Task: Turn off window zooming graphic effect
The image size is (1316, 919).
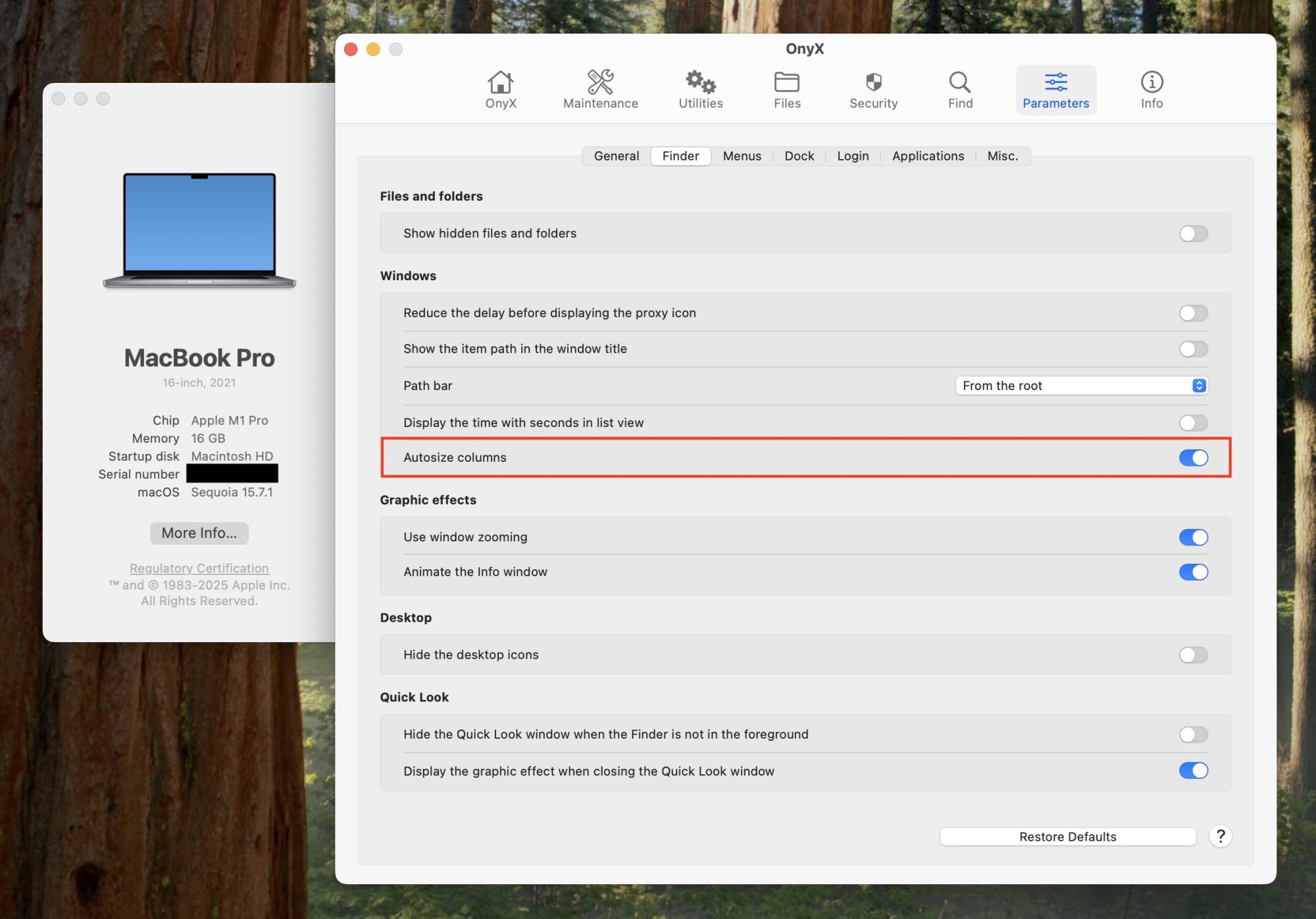Action: point(1194,537)
